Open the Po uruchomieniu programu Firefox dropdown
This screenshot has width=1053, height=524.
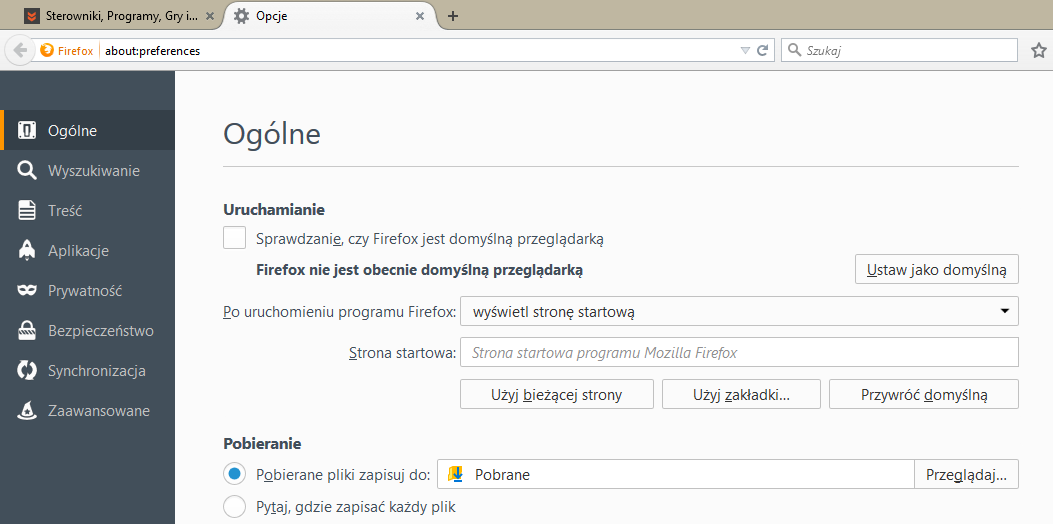pos(739,311)
